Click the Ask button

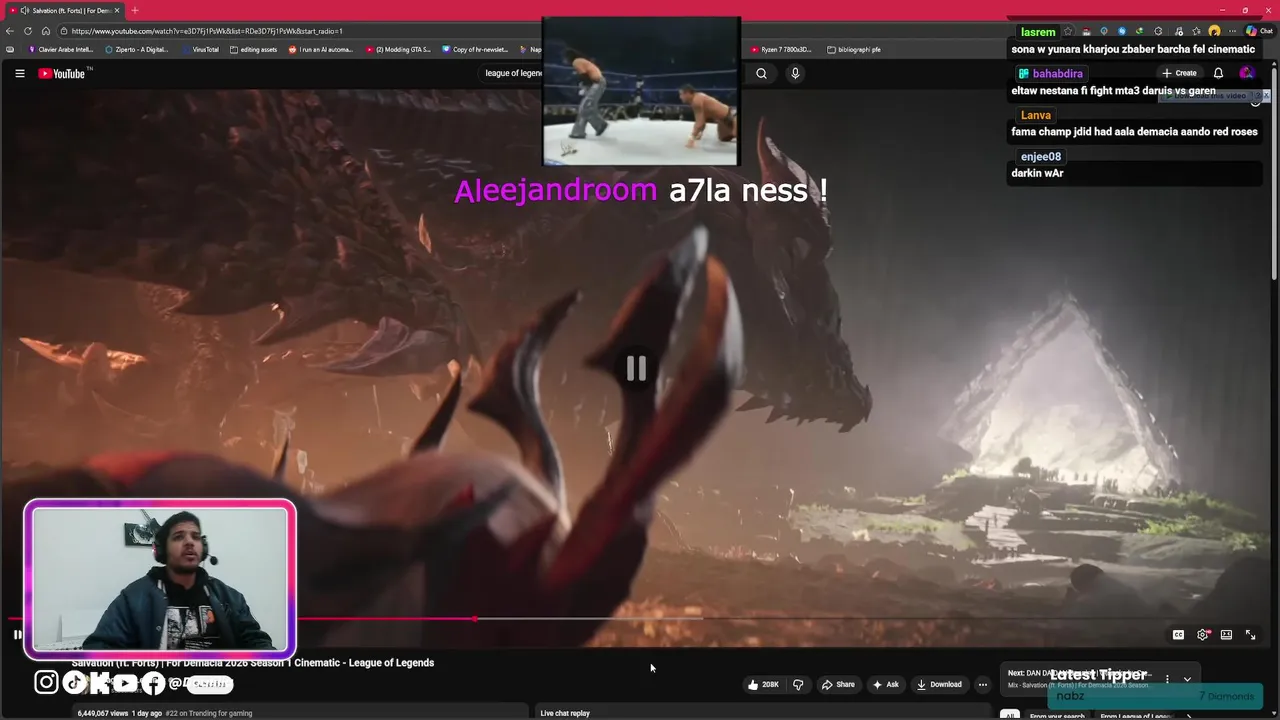[x=886, y=685]
